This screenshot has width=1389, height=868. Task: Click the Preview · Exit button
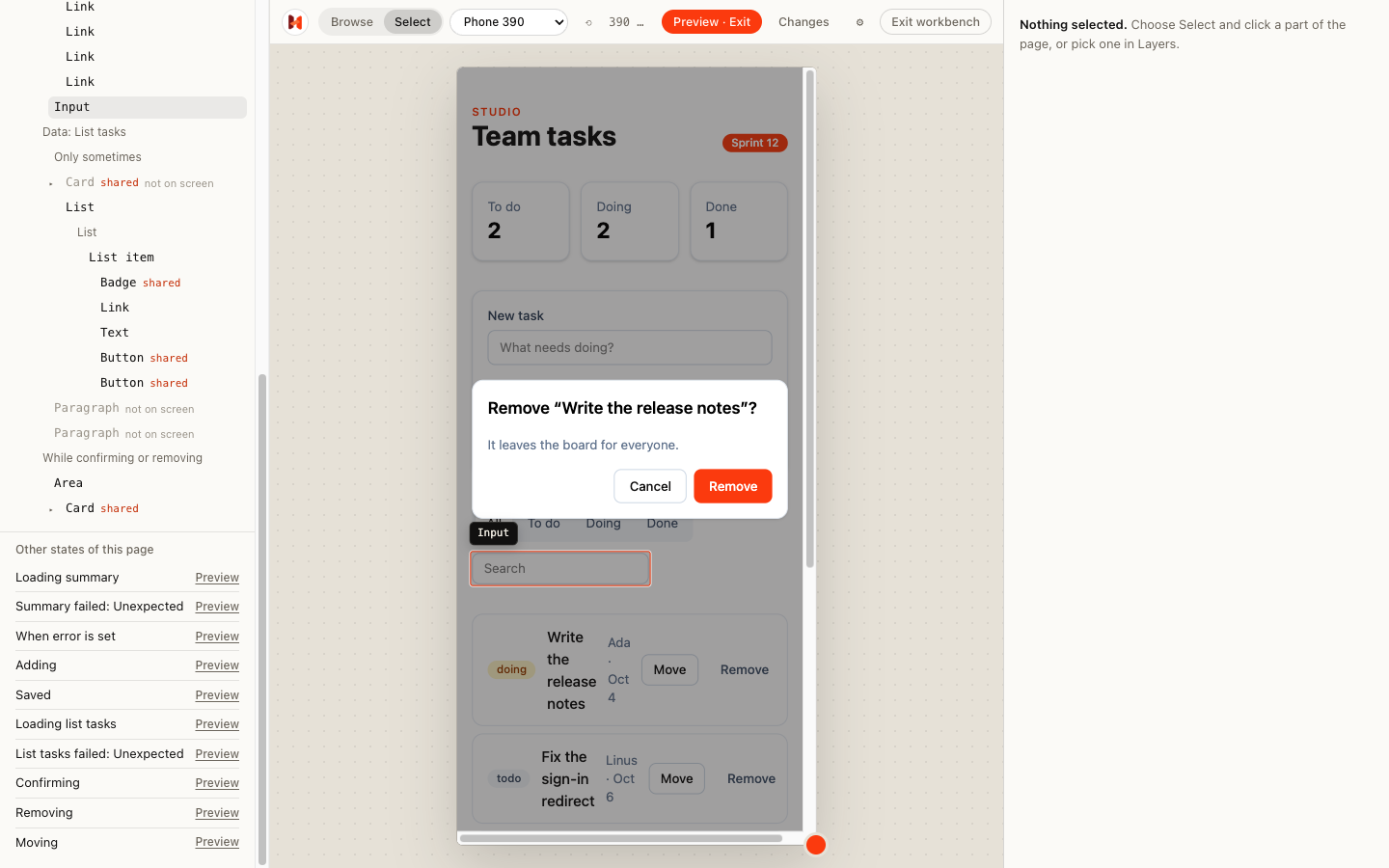[x=712, y=22]
